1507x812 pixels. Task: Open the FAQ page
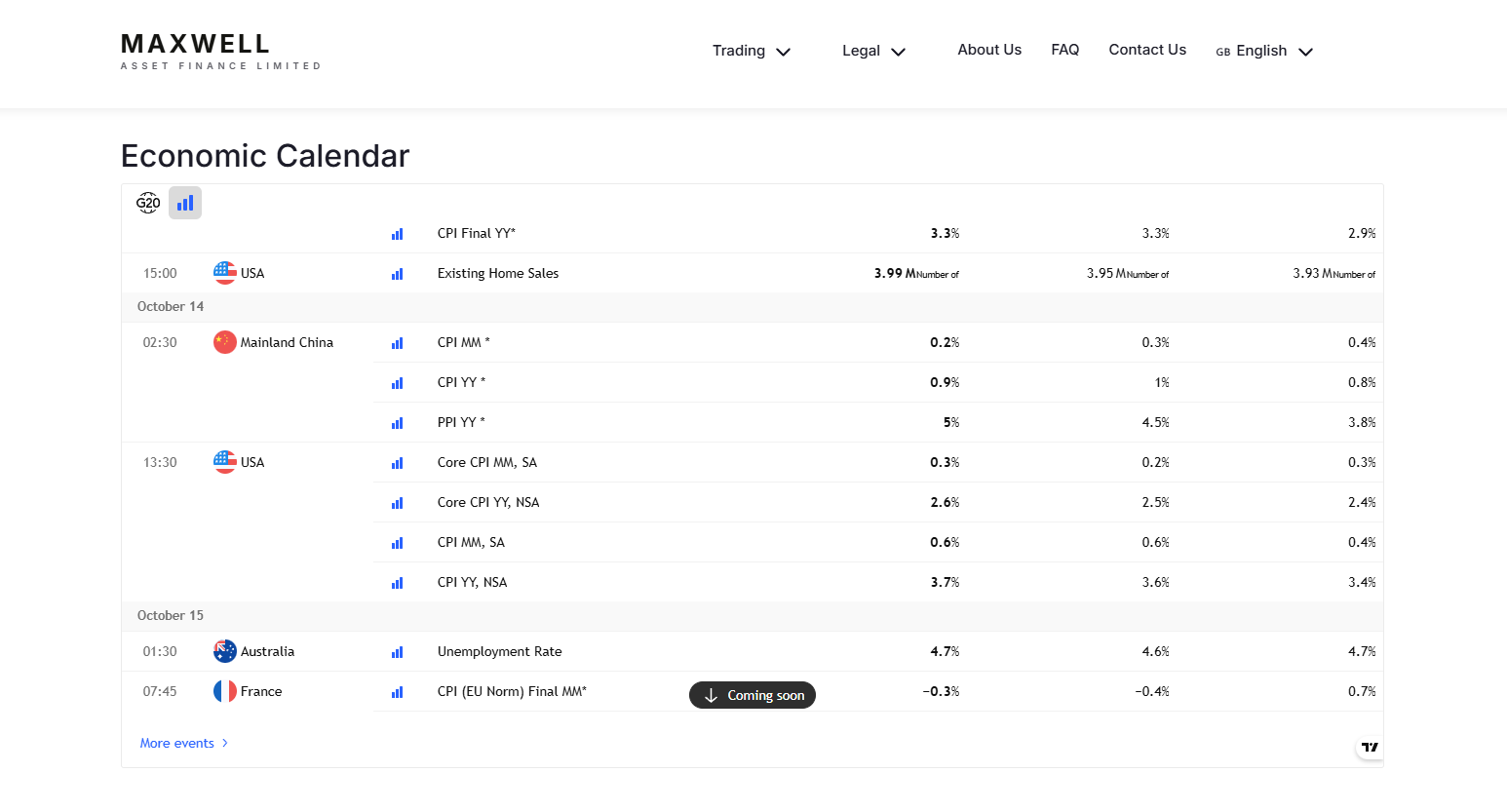click(1065, 50)
